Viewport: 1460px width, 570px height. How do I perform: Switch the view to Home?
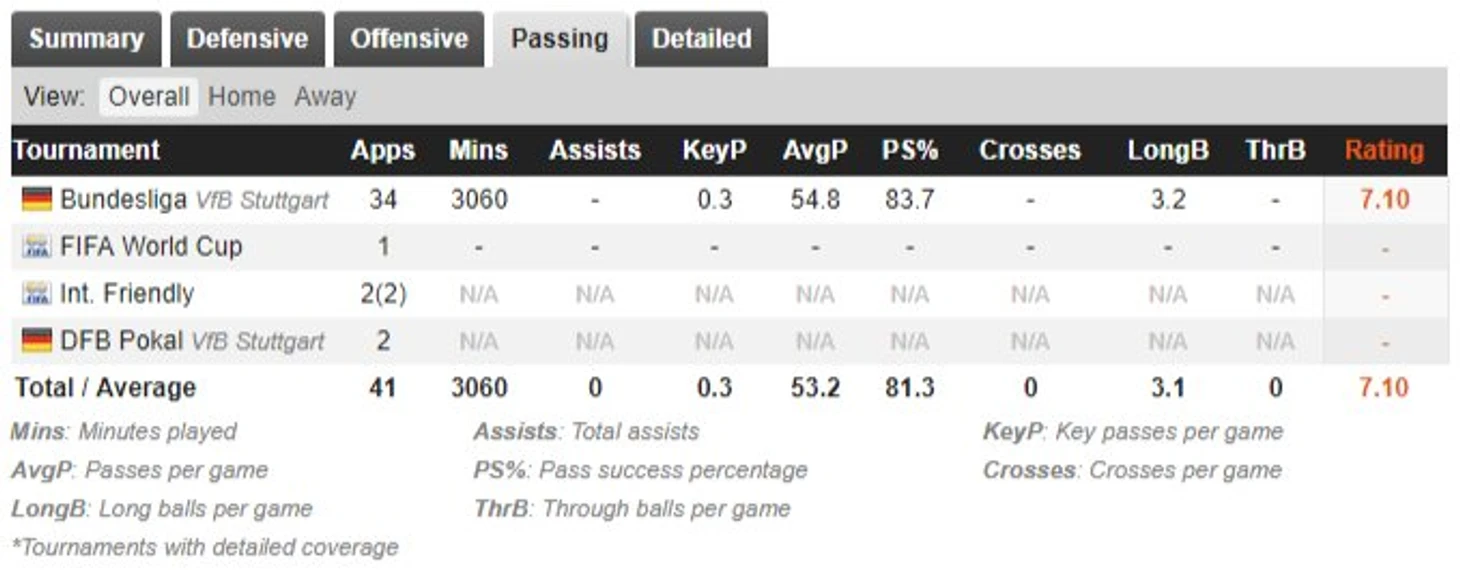tap(241, 97)
